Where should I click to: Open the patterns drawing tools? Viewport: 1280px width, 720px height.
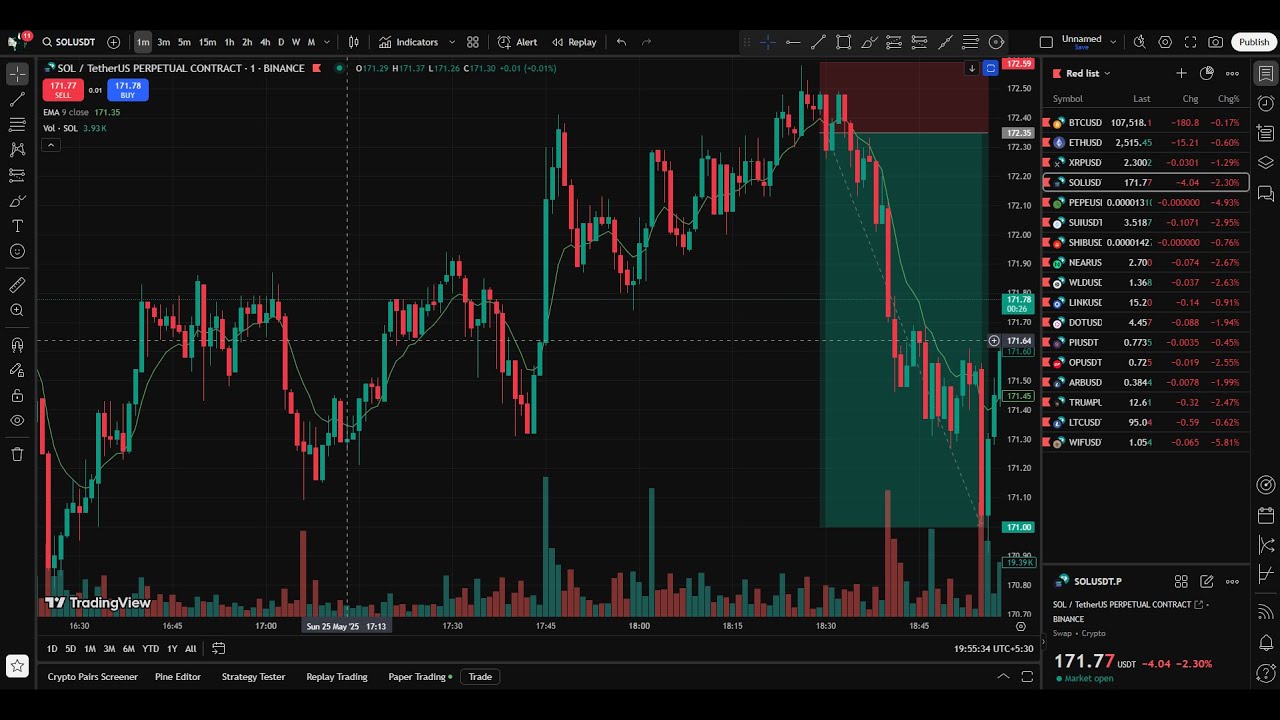[x=17, y=149]
